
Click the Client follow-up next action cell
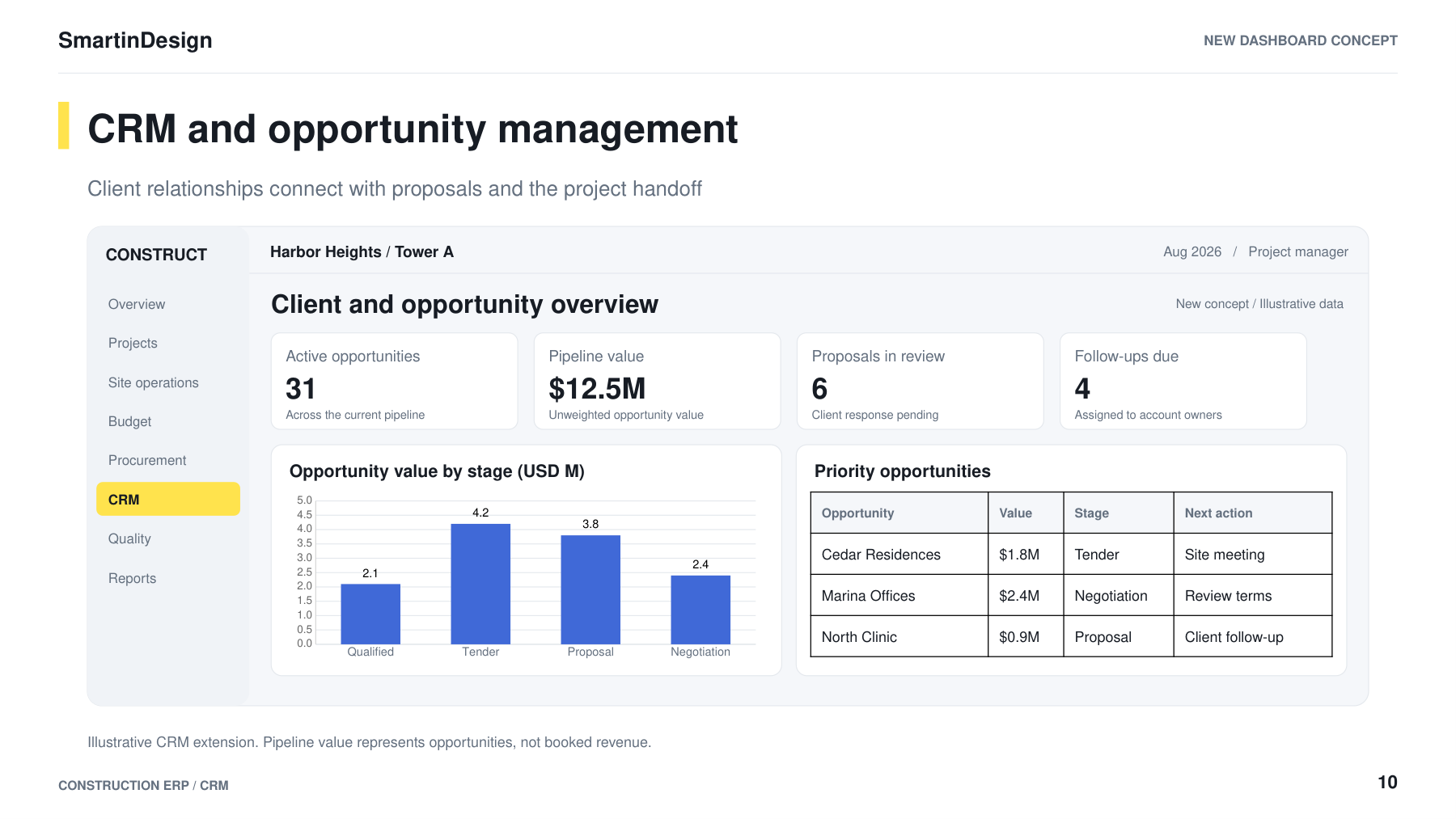[x=1253, y=636]
